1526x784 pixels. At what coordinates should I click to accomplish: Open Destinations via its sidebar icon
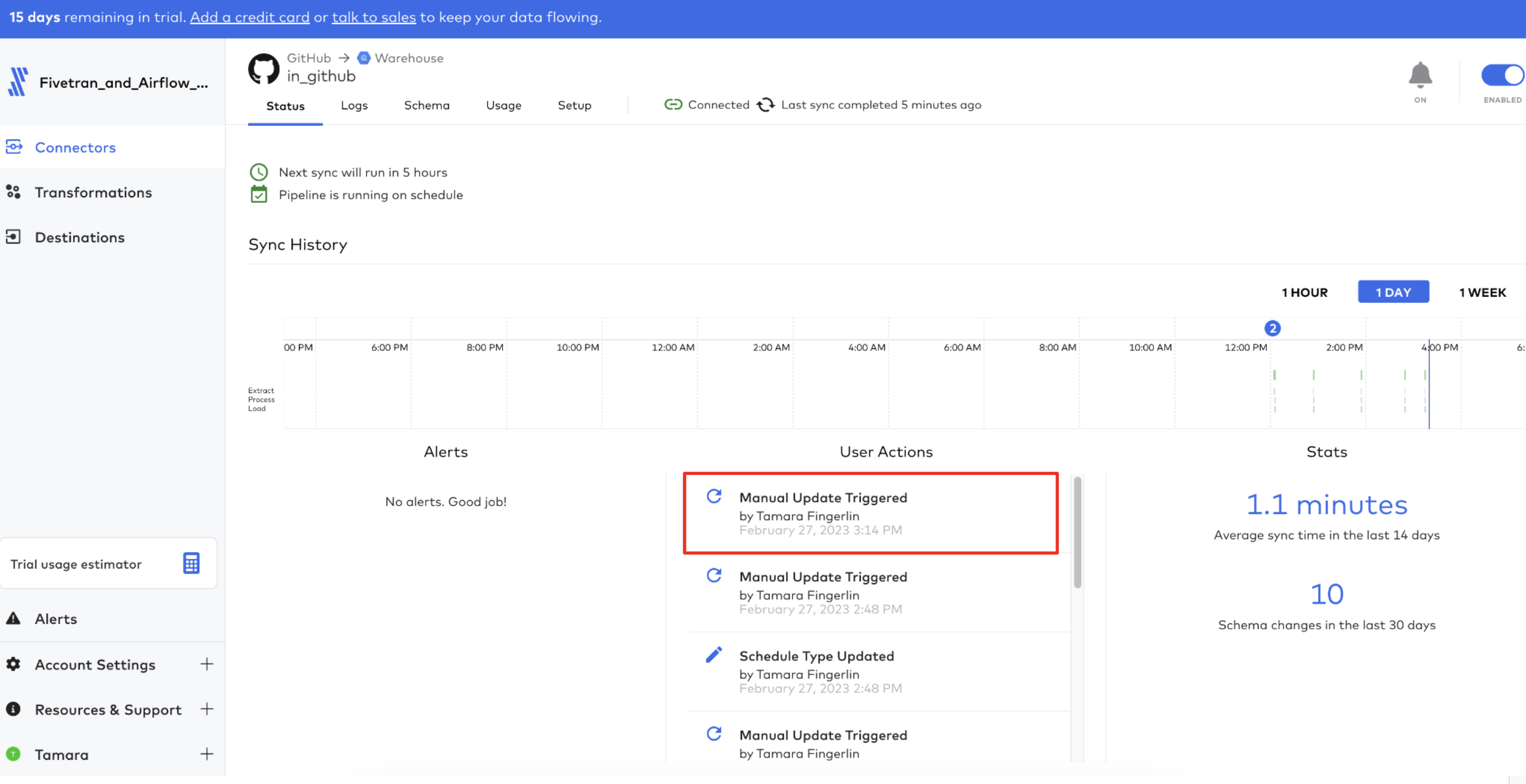[14, 236]
